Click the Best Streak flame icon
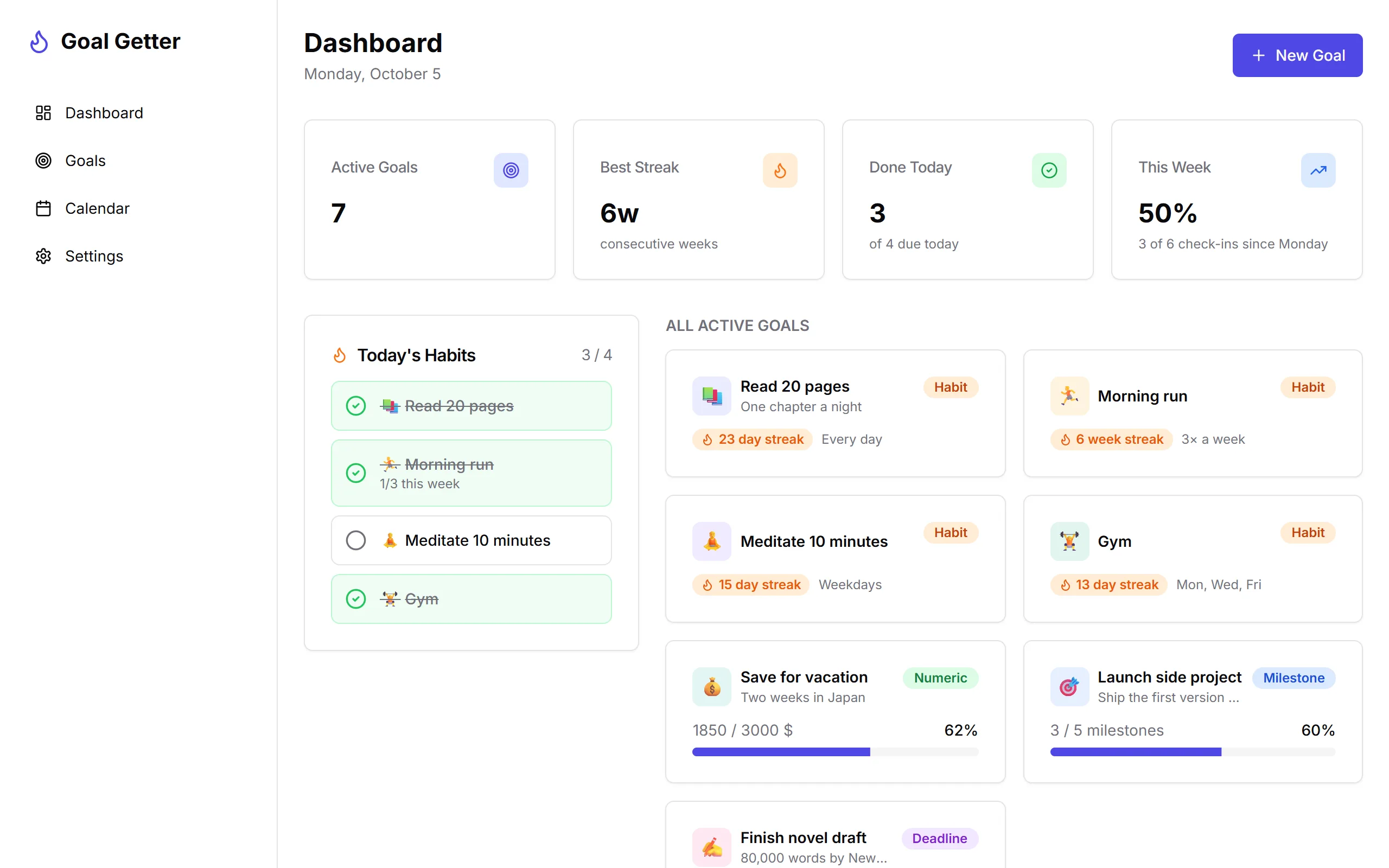Image resolution: width=1389 pixels, height=868 pixels. 780,170
